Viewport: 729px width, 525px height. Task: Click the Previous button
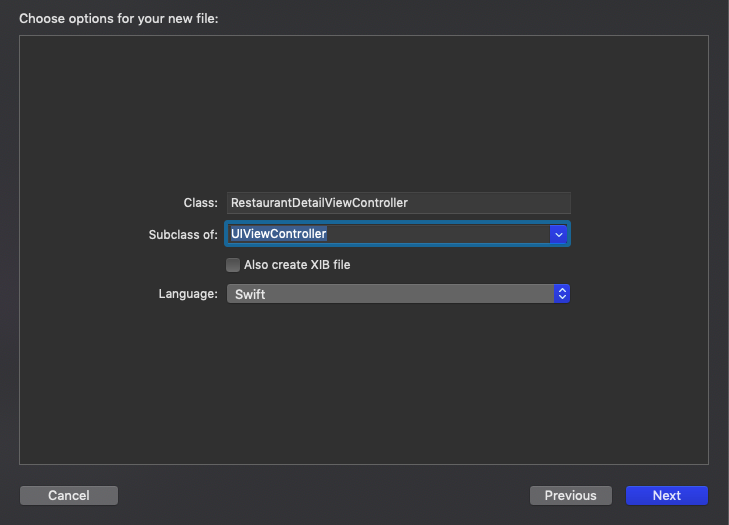click(570, 495)
